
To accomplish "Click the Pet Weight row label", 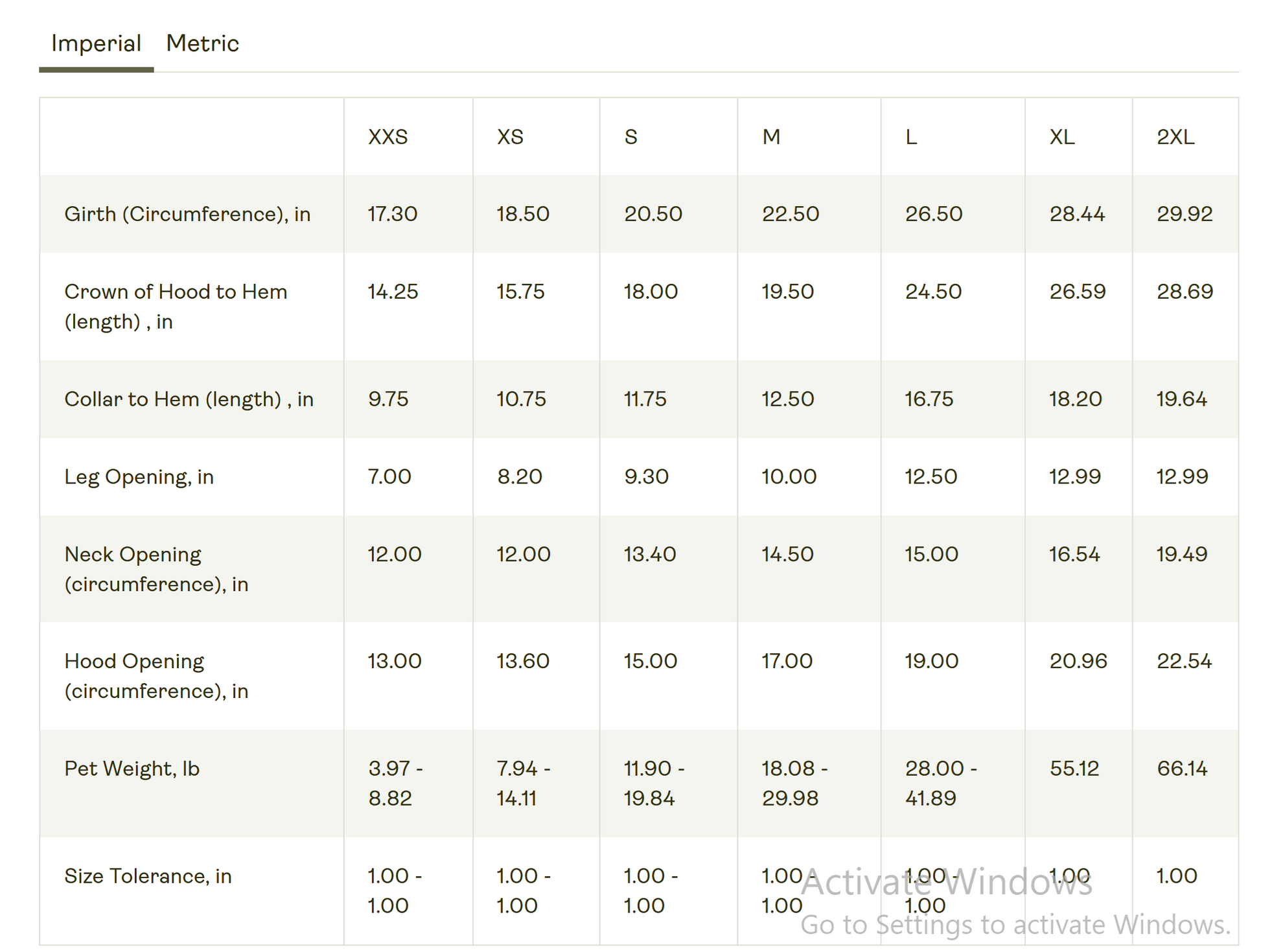I will point(132,769).
